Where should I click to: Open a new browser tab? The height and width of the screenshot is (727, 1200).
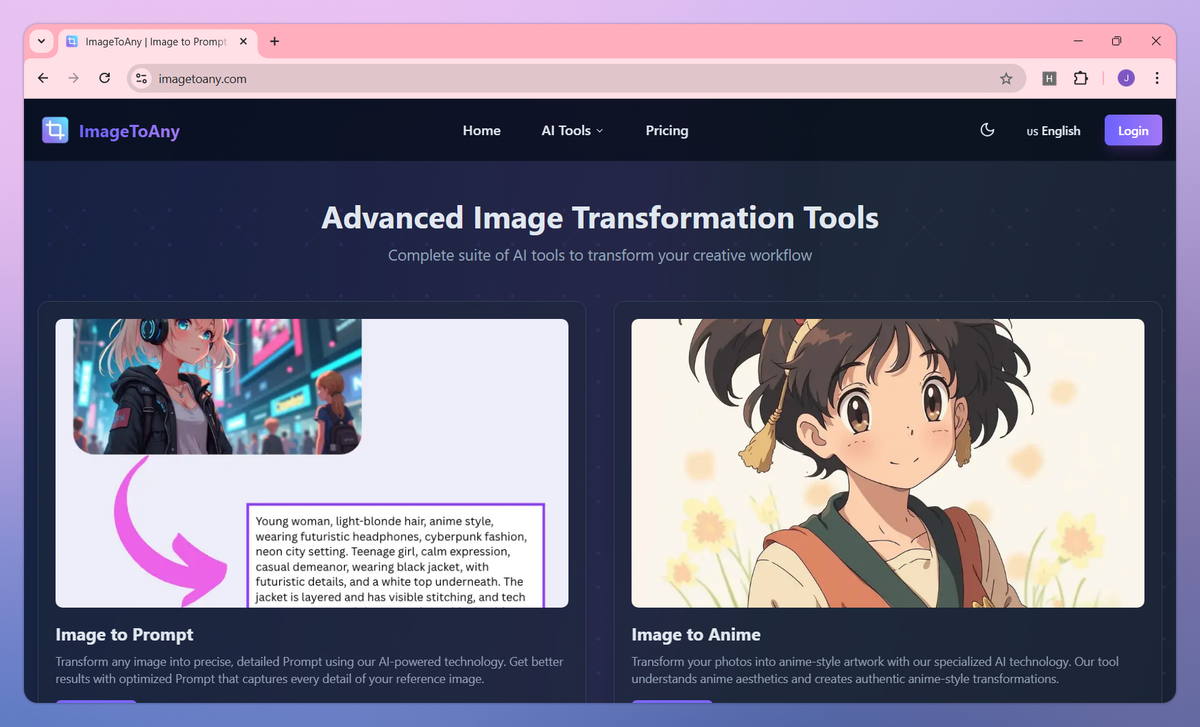click(x=275, y=41)
